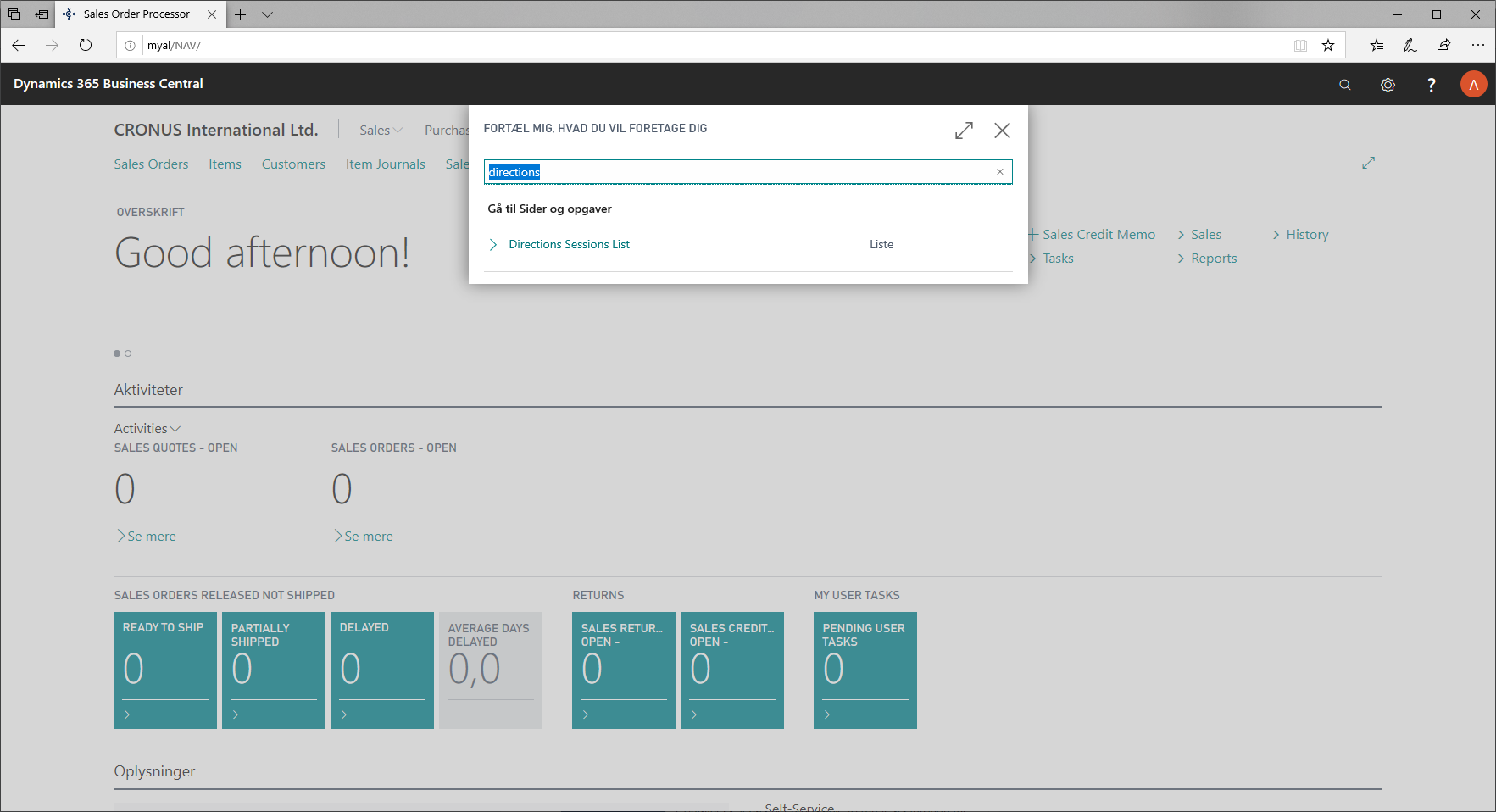
Task: Open the Customers navigation link
Action: tap(293, 164)
